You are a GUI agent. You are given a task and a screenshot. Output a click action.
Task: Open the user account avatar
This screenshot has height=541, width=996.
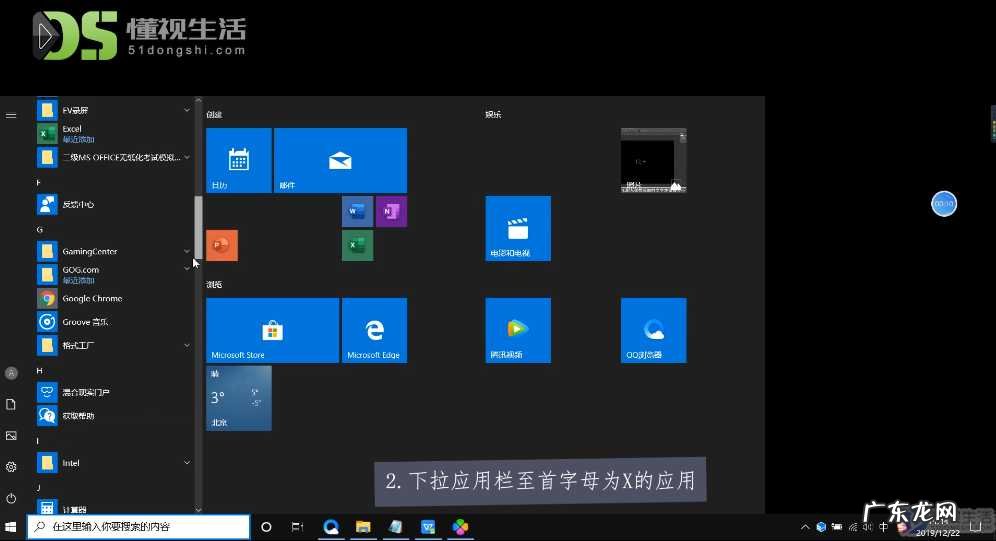(11, 373)
